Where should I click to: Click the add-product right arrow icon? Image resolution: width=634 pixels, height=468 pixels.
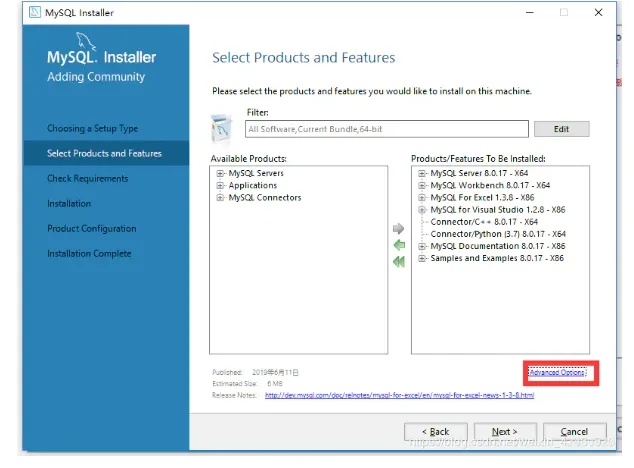click(x=398, y=229)
